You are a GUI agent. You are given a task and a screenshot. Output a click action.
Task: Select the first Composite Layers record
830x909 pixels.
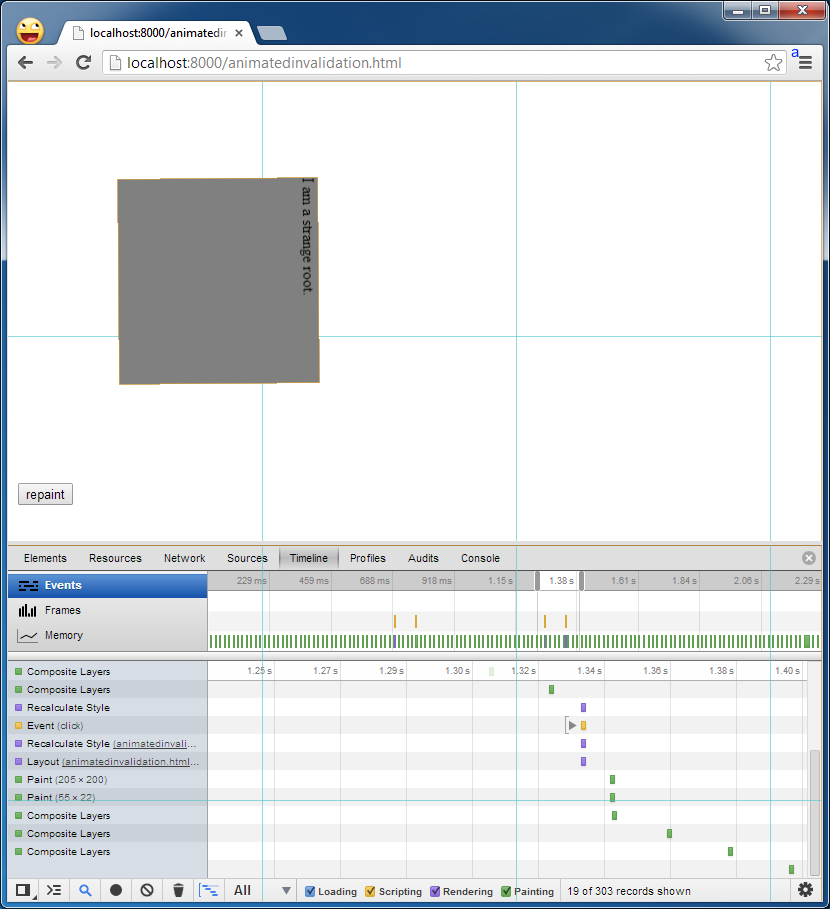point(108,672)
